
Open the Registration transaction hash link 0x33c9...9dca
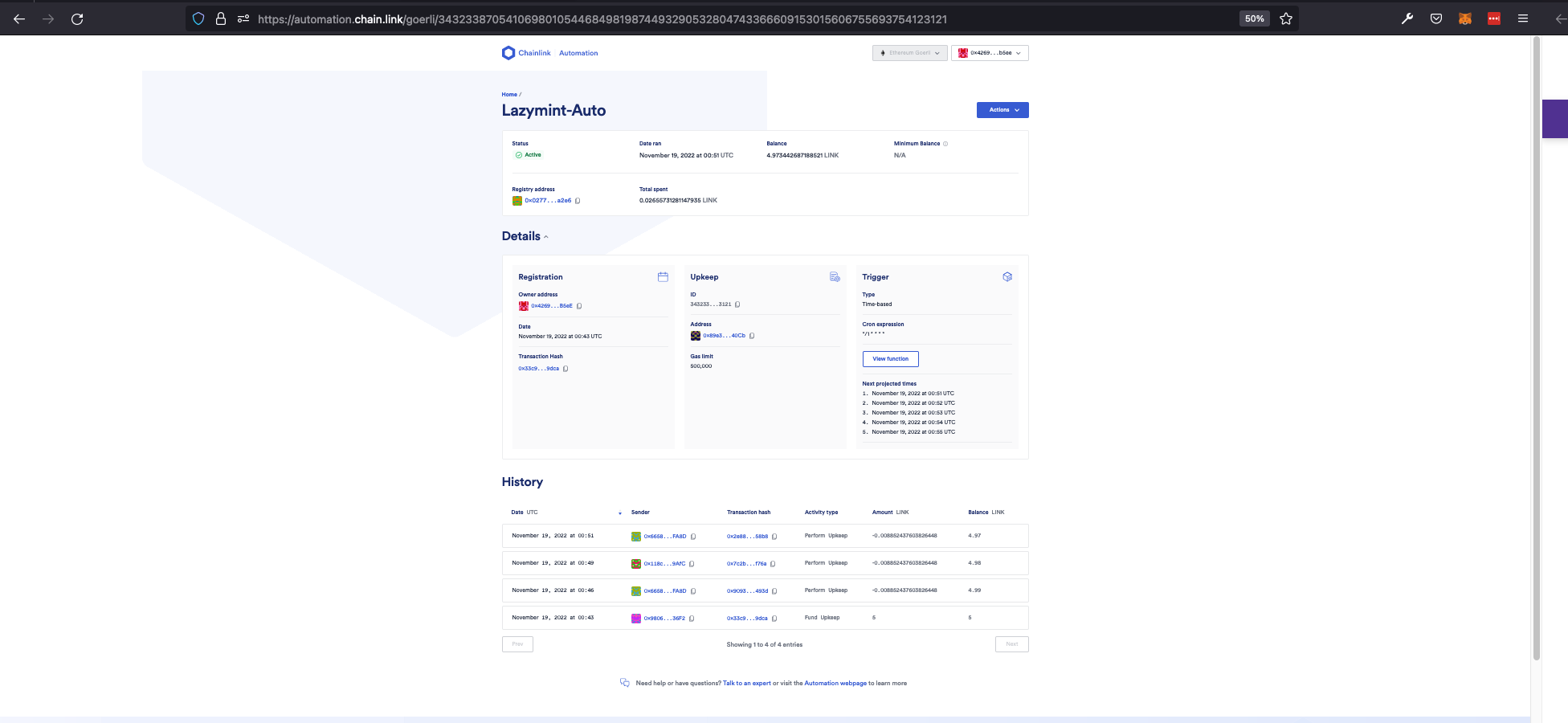[x=538, y=369]
